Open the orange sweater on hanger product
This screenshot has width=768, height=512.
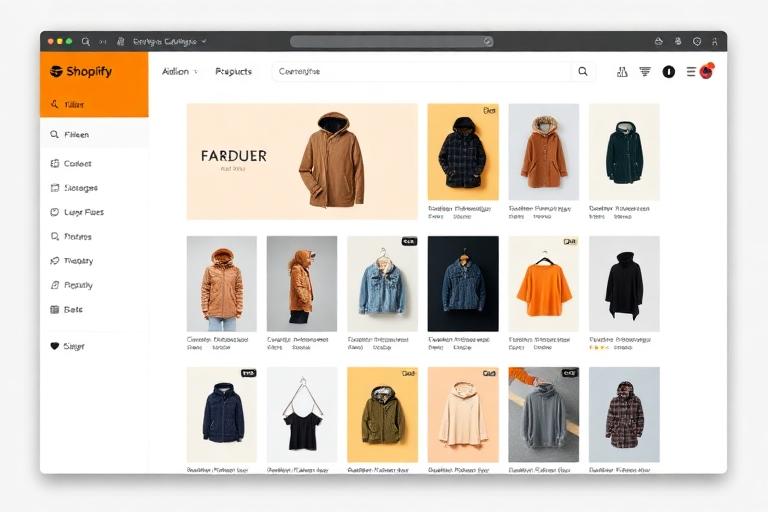(544, 284)
